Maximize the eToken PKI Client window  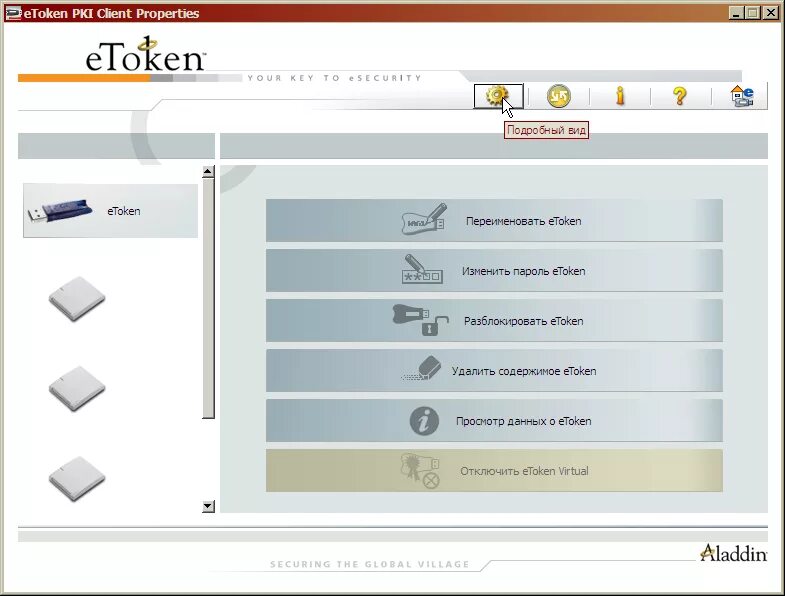tap(752, 13)
